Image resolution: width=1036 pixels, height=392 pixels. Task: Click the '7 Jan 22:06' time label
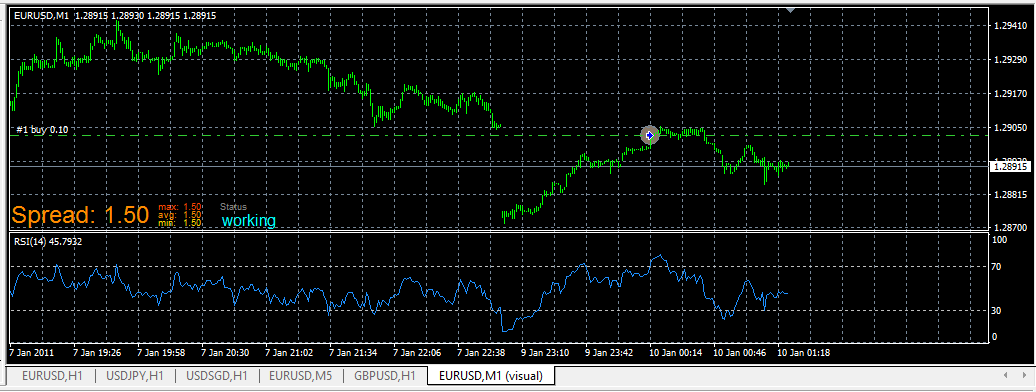point(418,353)
